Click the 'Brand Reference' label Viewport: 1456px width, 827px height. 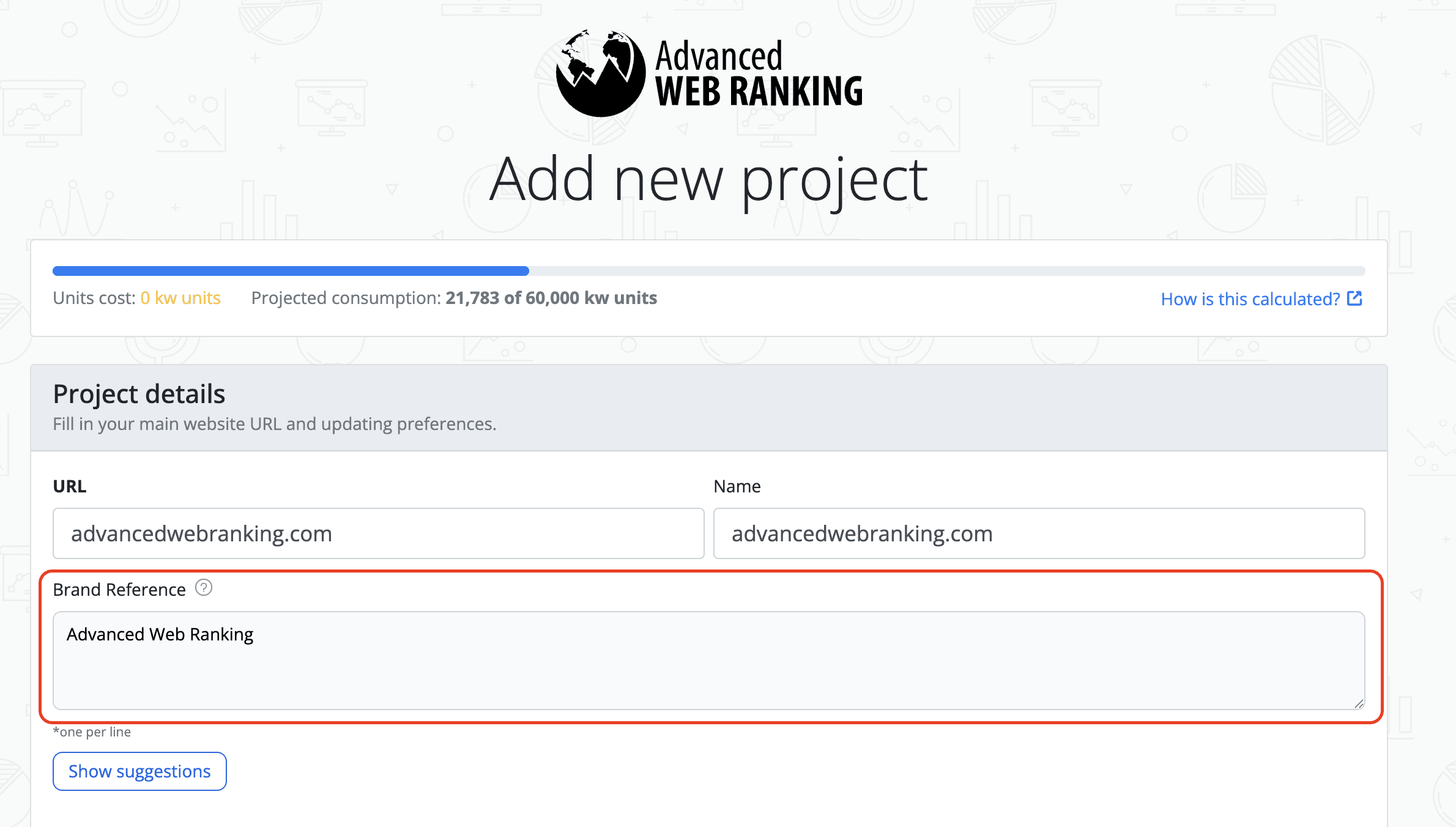119,590
